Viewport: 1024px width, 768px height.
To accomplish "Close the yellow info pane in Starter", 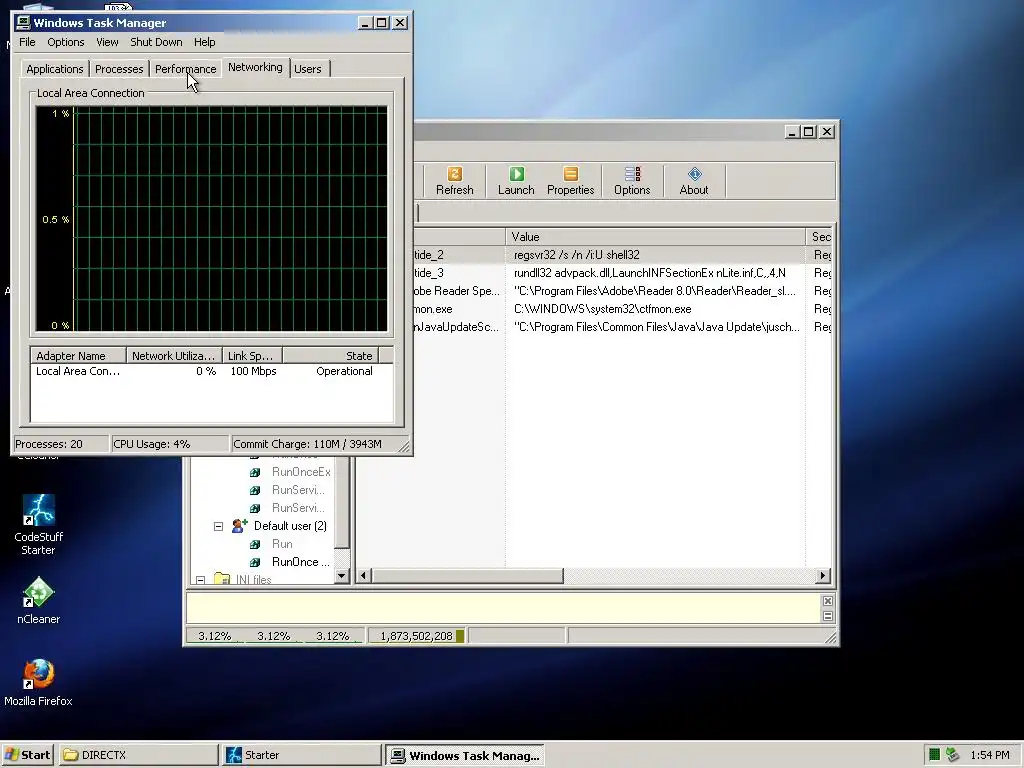I will pos(827,601).
